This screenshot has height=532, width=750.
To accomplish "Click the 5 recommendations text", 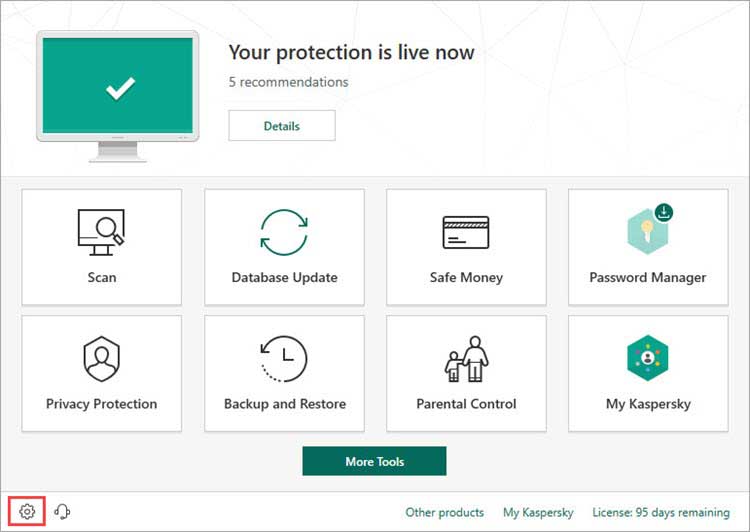I will pos(288,82).
